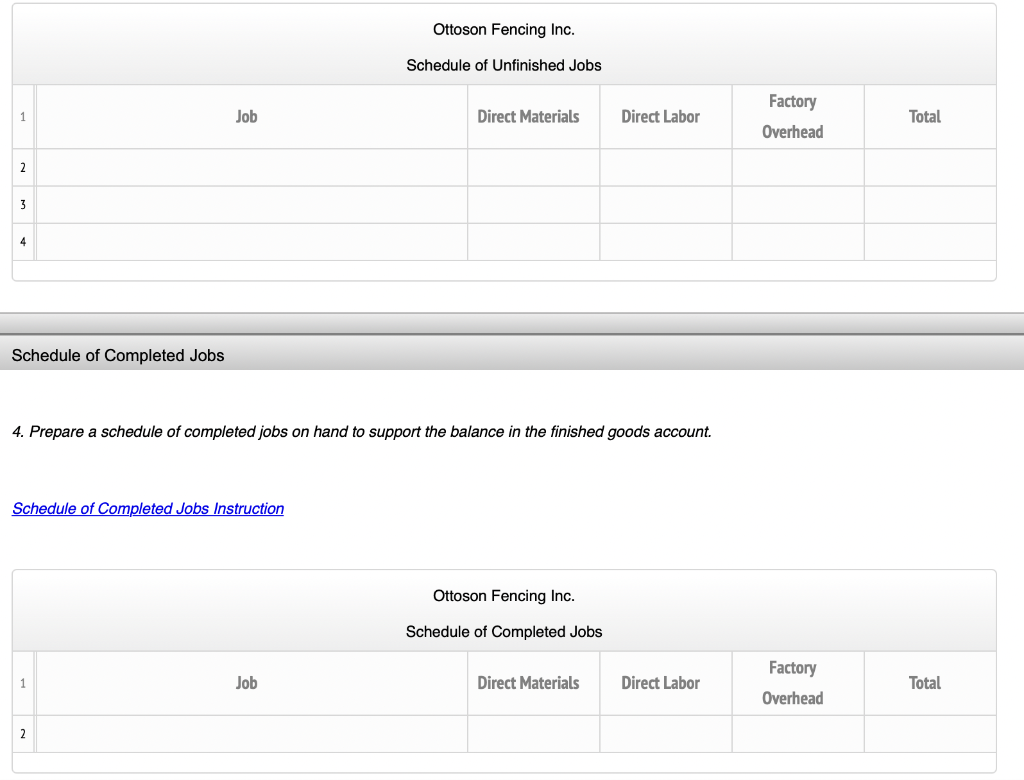Select Factory Overhead cell in Completed Jobs table
The height and width of the screenshot is (780, 1024).
(797, 734)
